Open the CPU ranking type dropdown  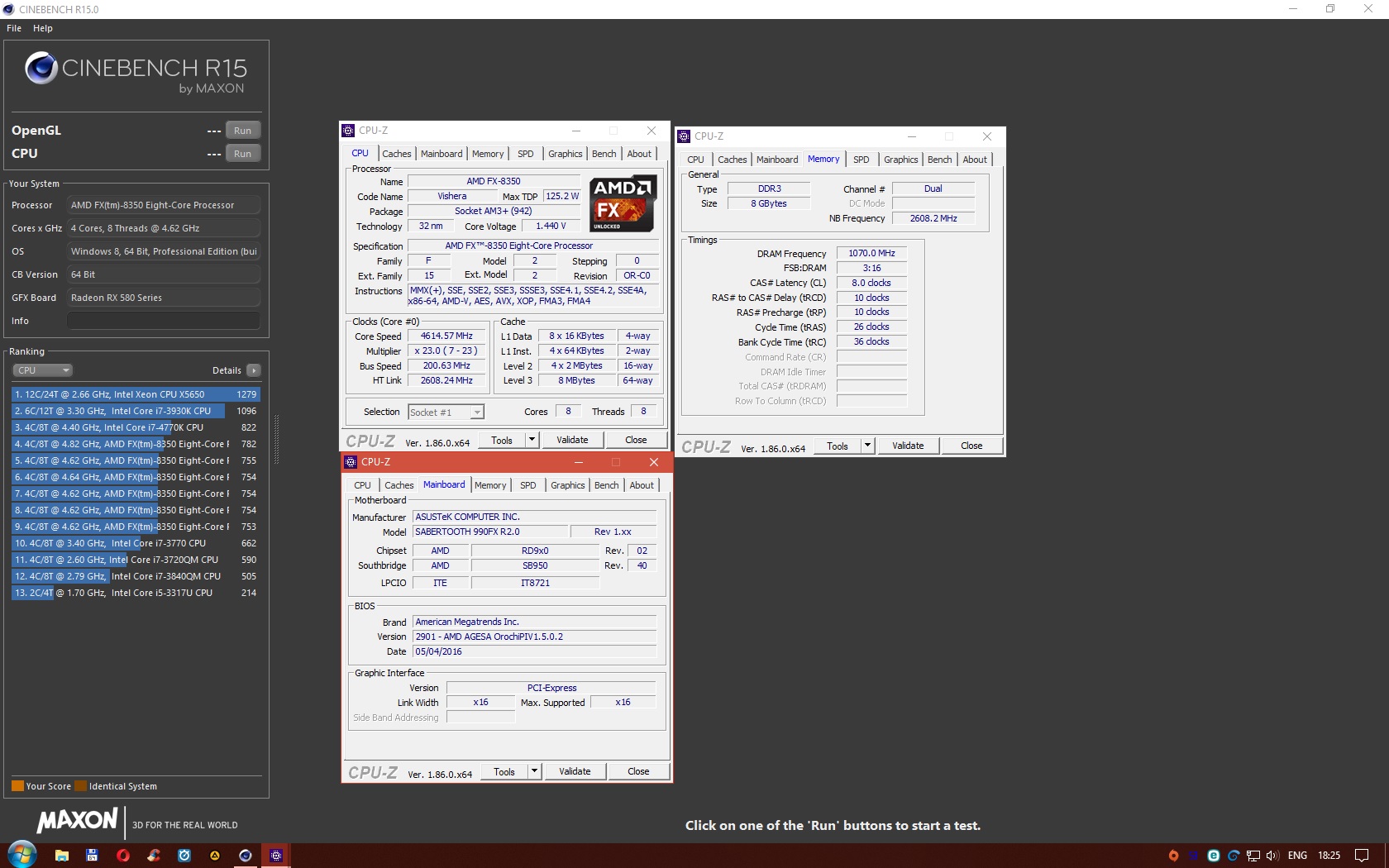coord(42,370)
